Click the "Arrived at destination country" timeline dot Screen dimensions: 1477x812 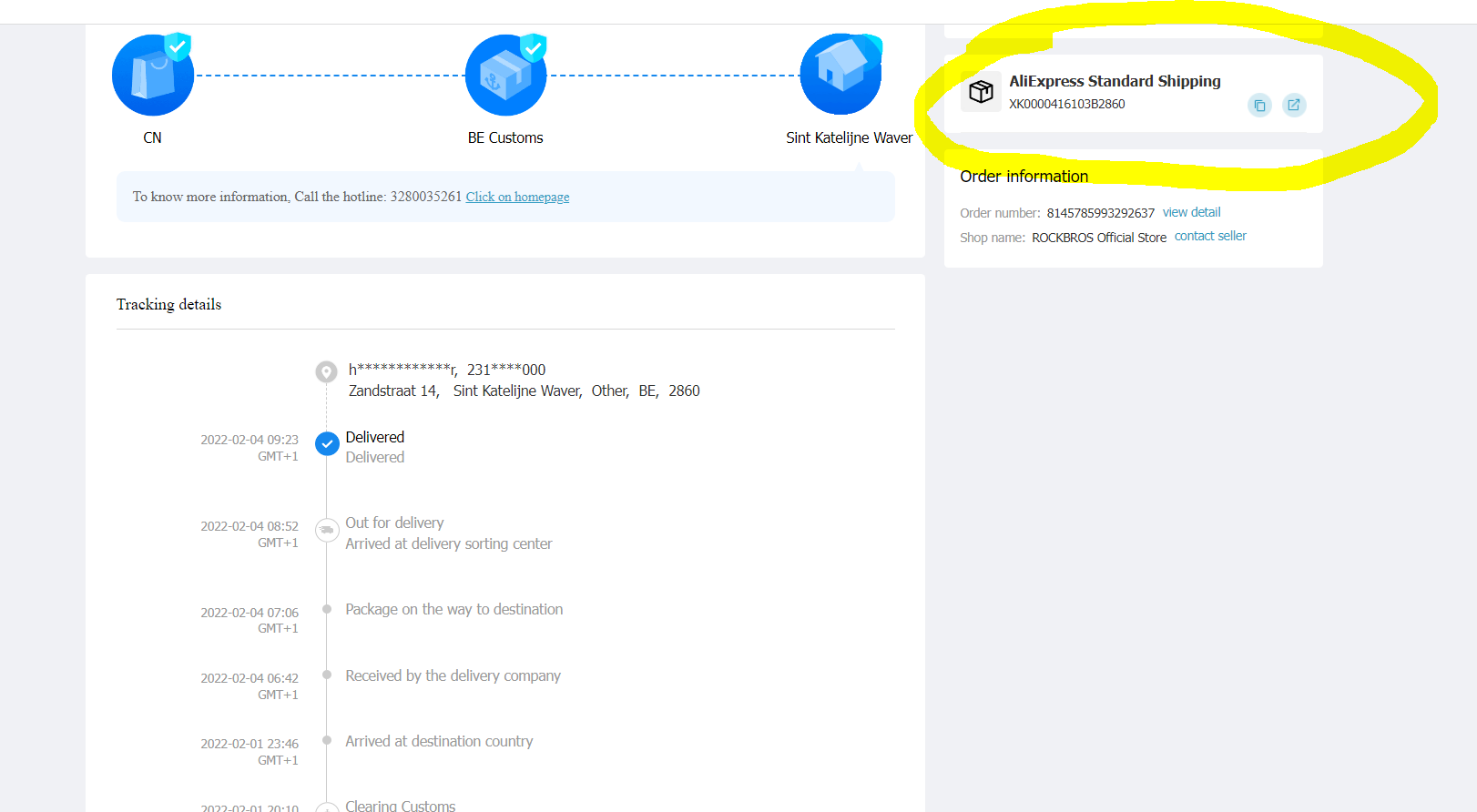327,741
